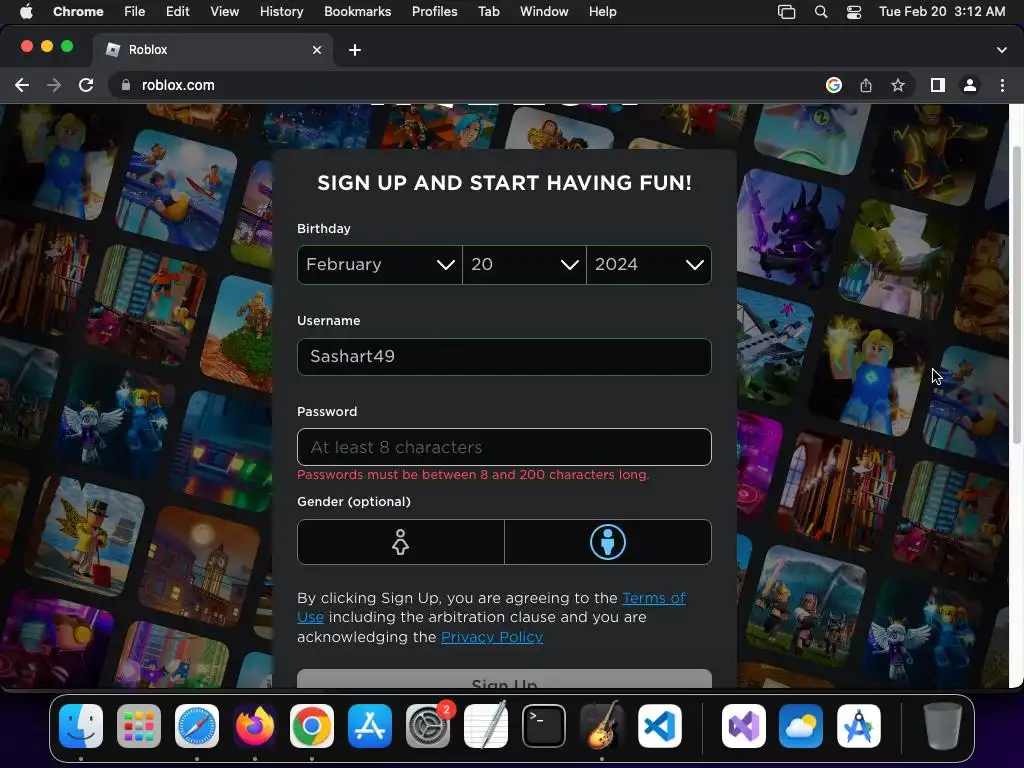
Task: Select the female gender option
Action: (400, 542)
